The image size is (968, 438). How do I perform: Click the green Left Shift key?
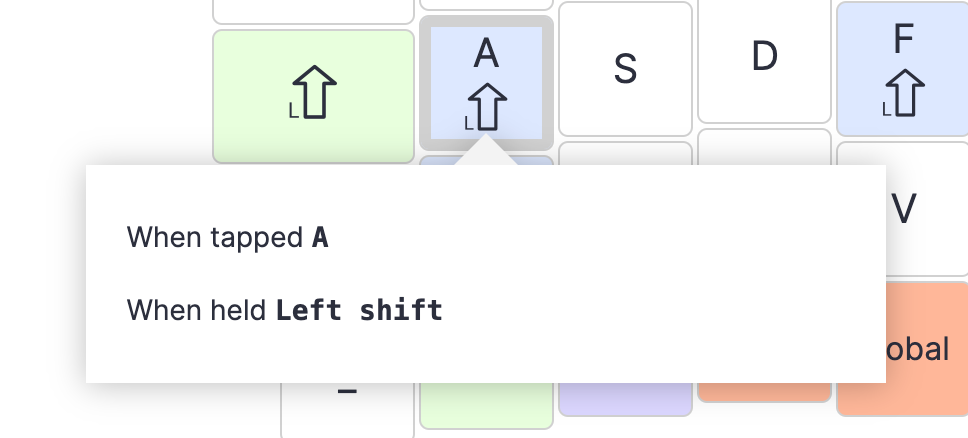(313, 95)
